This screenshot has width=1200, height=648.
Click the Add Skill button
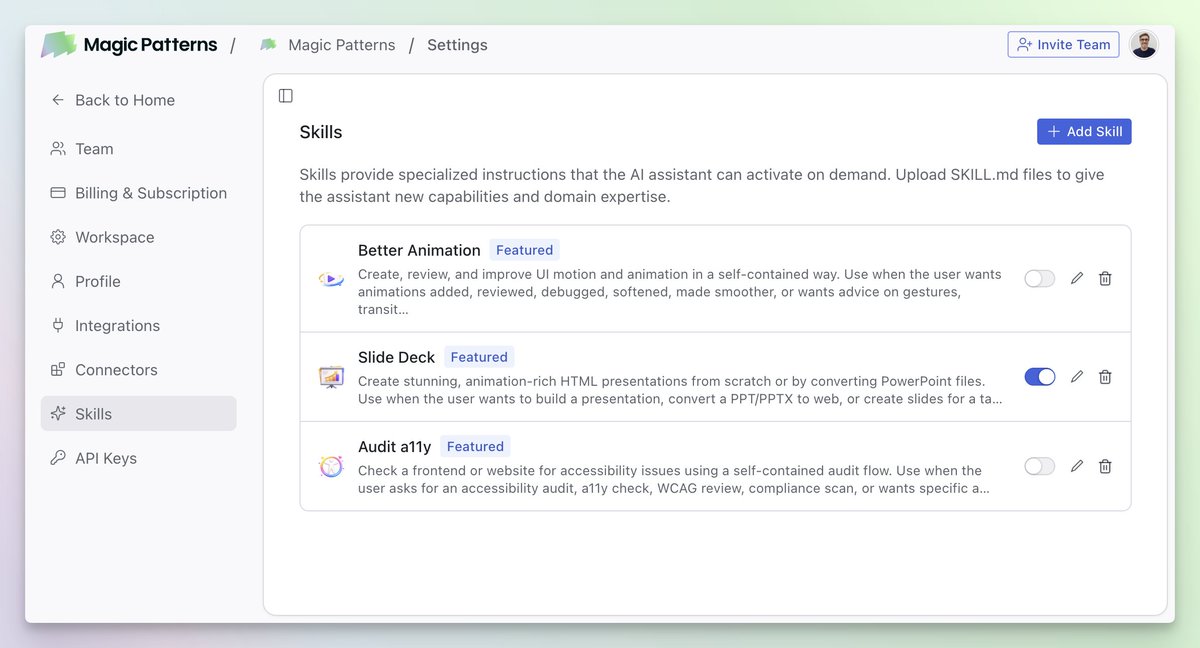pos(1084,131)
